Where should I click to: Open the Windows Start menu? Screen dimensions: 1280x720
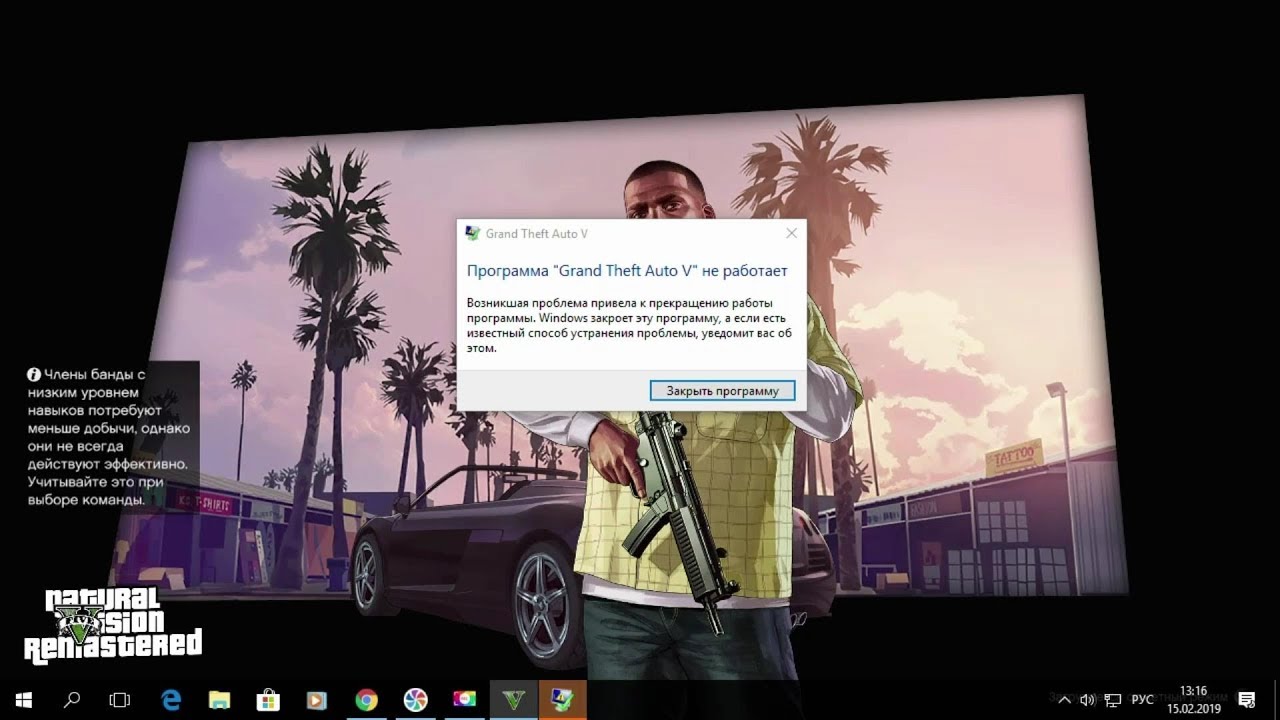pyautogui.click(x=24, y=700)
